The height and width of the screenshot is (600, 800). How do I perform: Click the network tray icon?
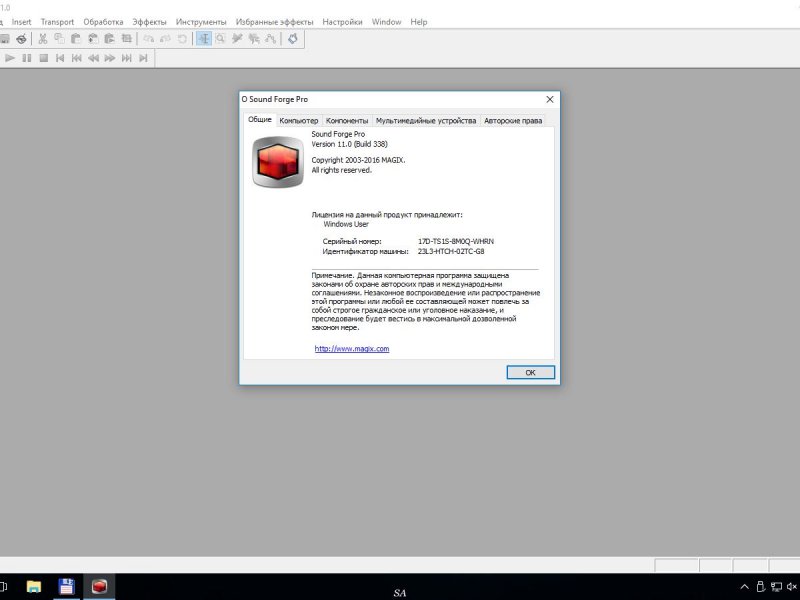[776, 587]
